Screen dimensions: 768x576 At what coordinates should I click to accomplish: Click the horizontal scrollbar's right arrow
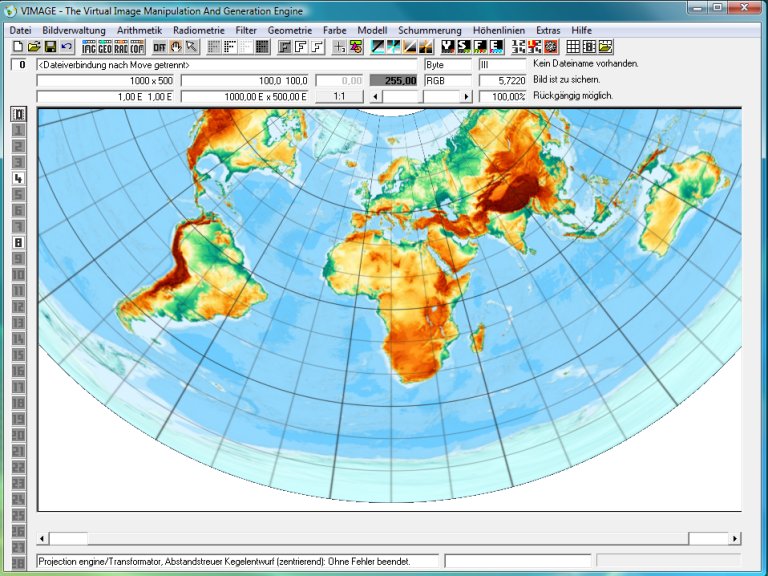pos(735,539)
